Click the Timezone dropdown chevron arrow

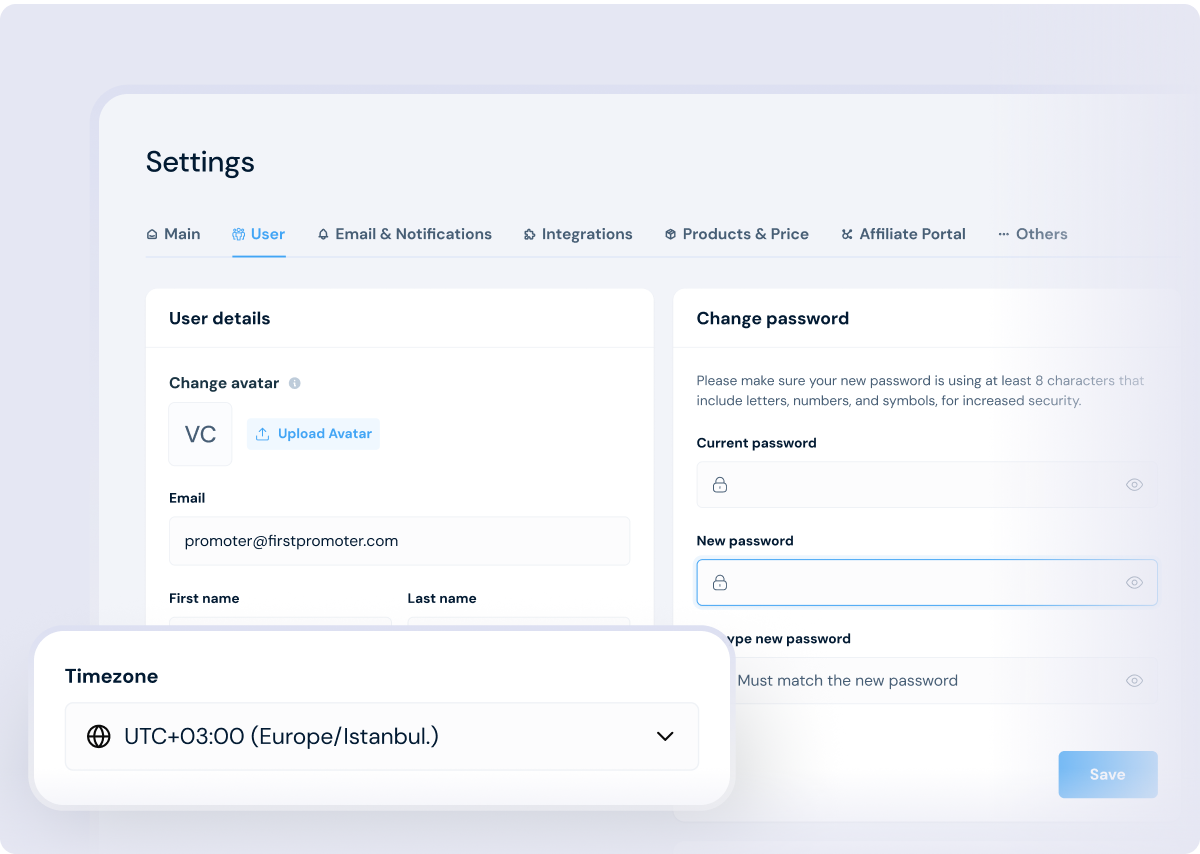(665, 736)
